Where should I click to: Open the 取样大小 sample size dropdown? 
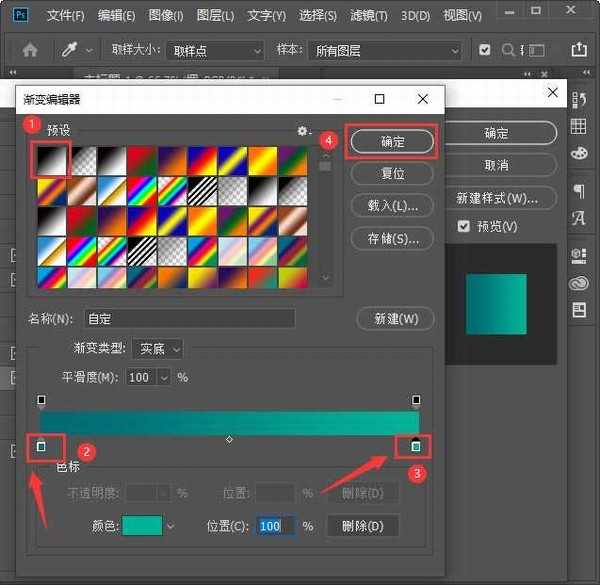pos(215,50)
